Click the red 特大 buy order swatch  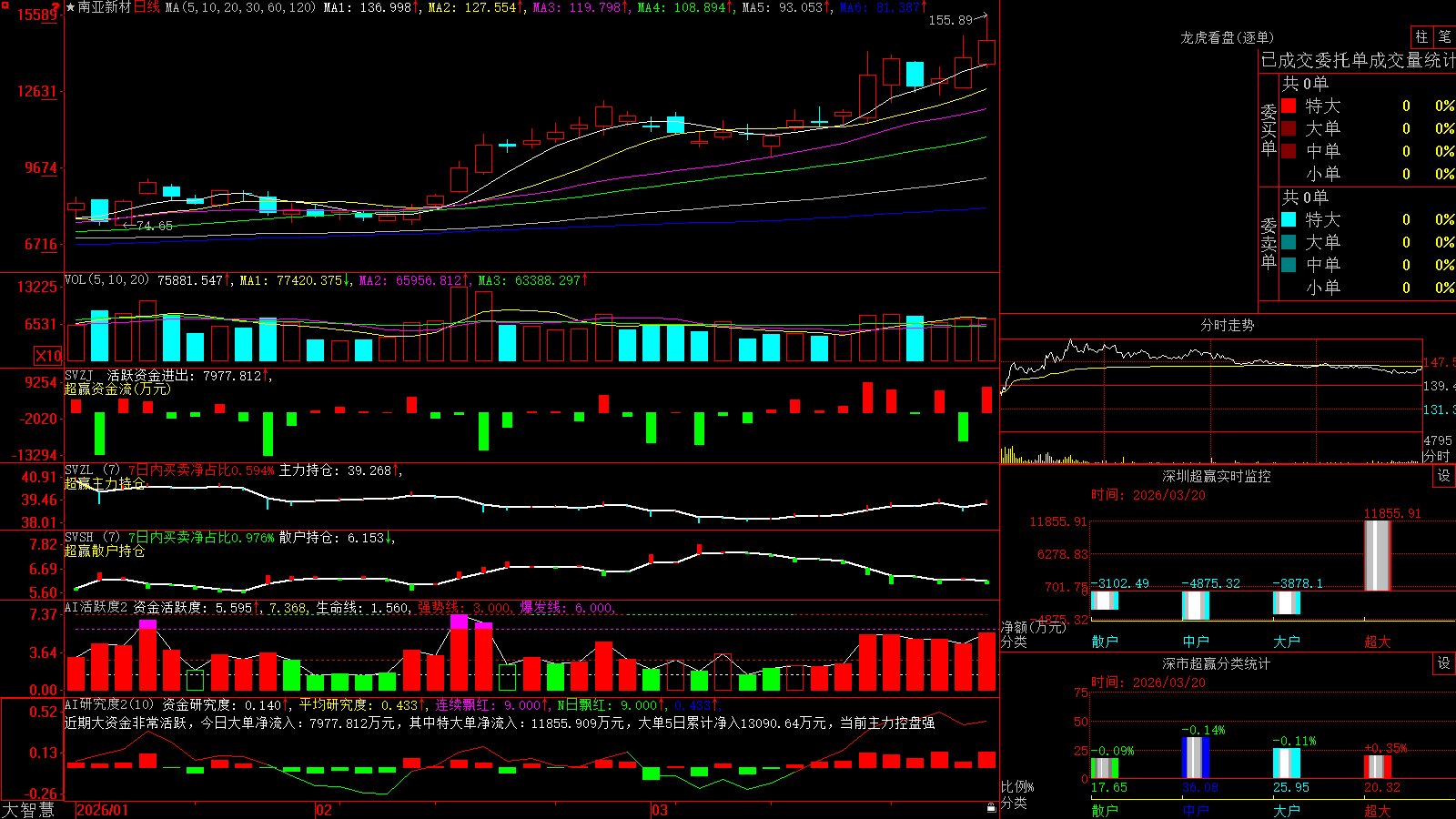1289,106
